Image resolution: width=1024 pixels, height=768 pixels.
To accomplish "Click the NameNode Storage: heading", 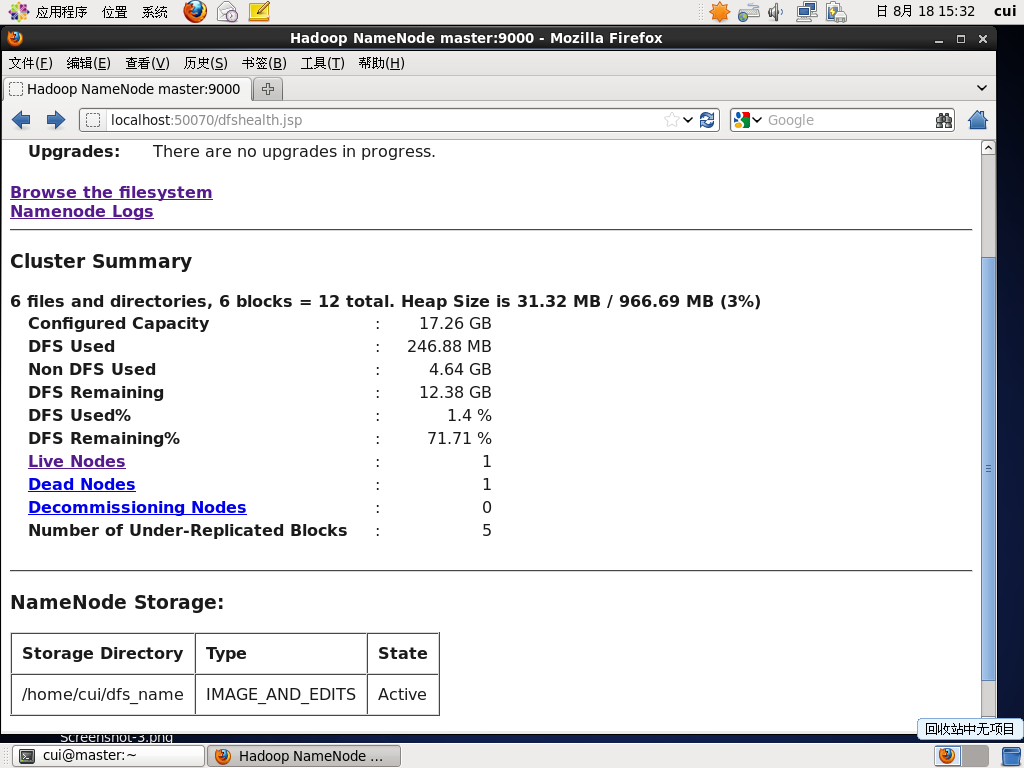I will (x=117, y=602).
